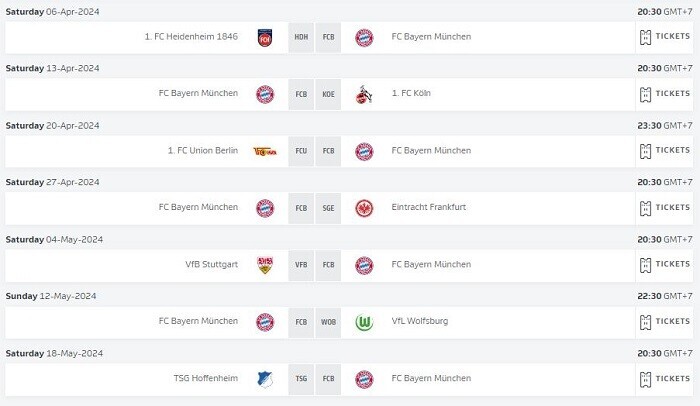
Task: Click ticket icon for Heidenheim match
Action: (x=645, y=38)
